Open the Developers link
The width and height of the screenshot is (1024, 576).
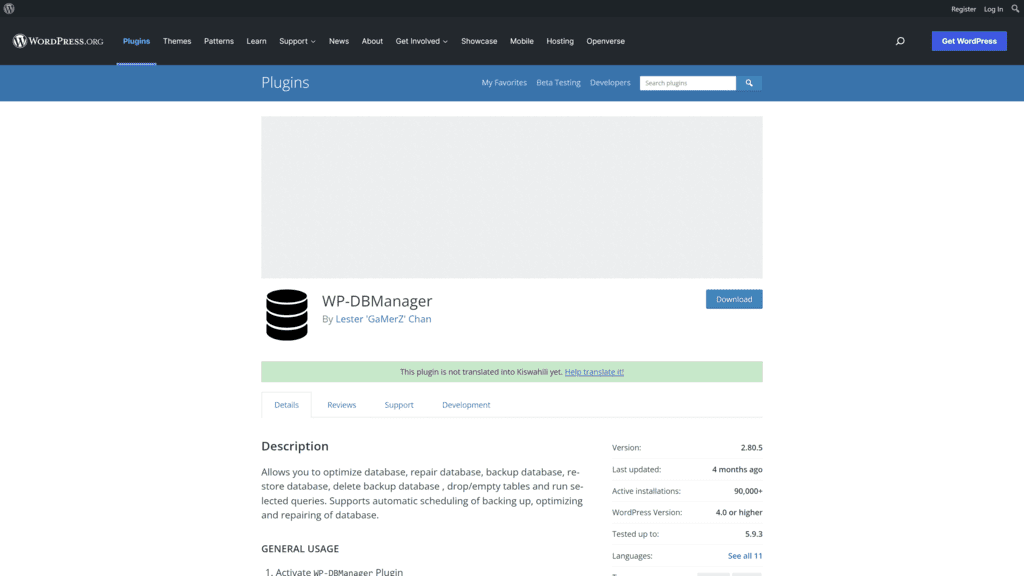610,83
